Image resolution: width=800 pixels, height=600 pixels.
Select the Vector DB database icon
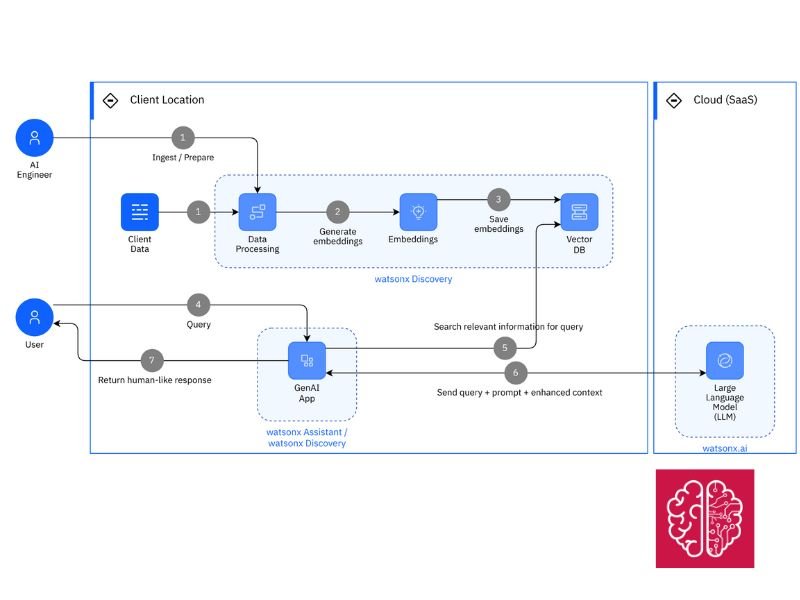pos(579,212)
